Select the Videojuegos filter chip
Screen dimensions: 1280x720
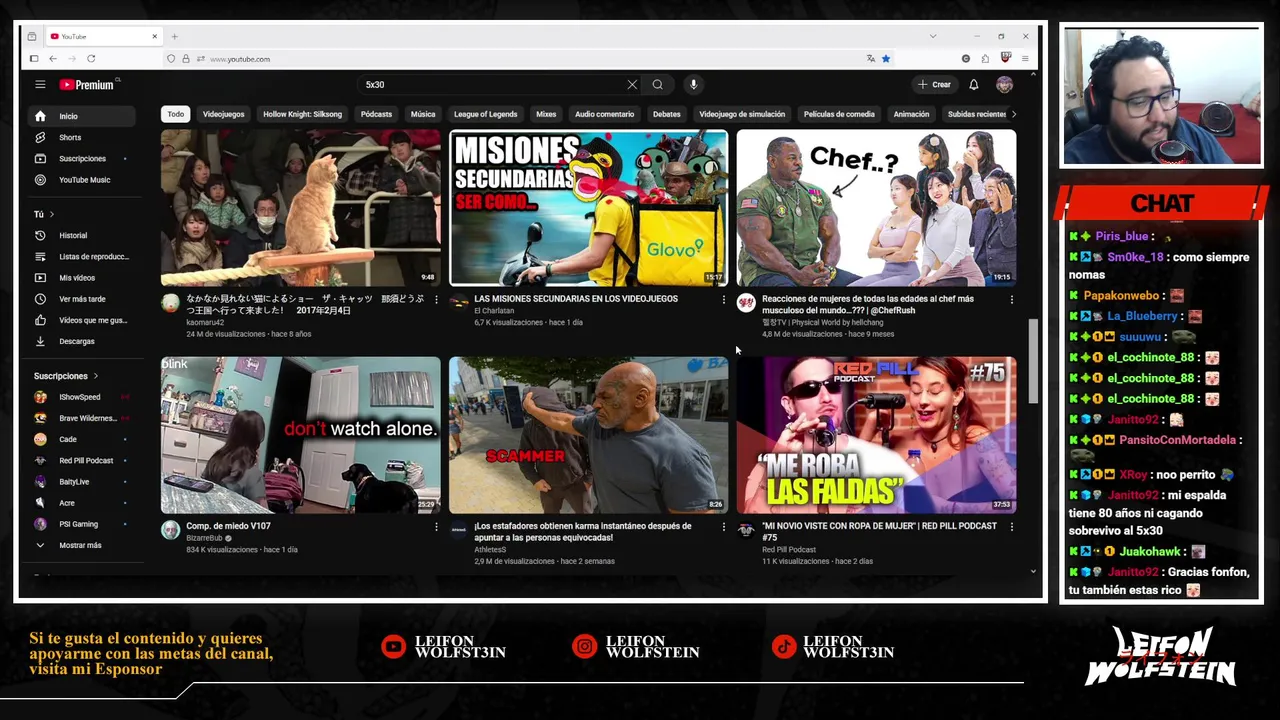[x=223, y=114]
